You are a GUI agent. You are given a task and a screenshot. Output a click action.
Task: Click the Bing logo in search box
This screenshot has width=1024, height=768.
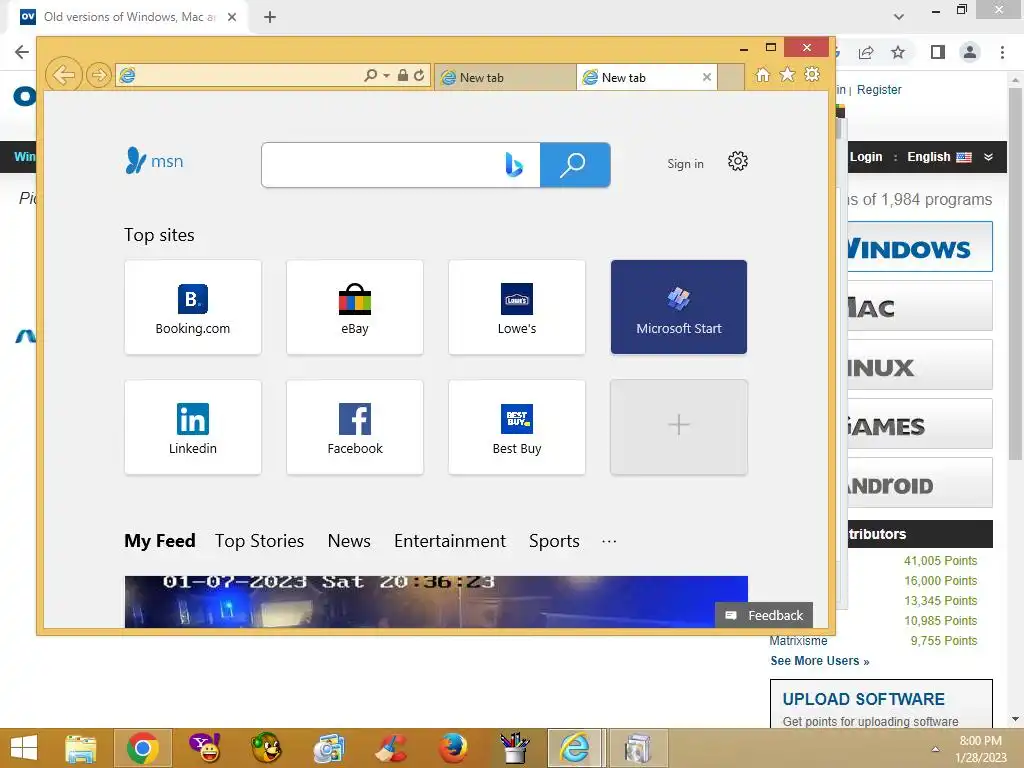514,165
